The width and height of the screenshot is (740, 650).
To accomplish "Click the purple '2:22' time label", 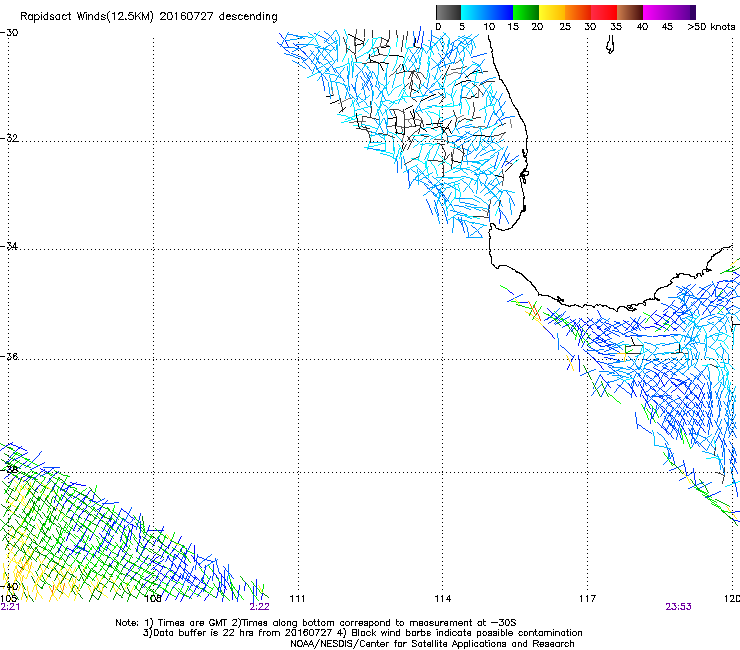I will click(259, 607).
